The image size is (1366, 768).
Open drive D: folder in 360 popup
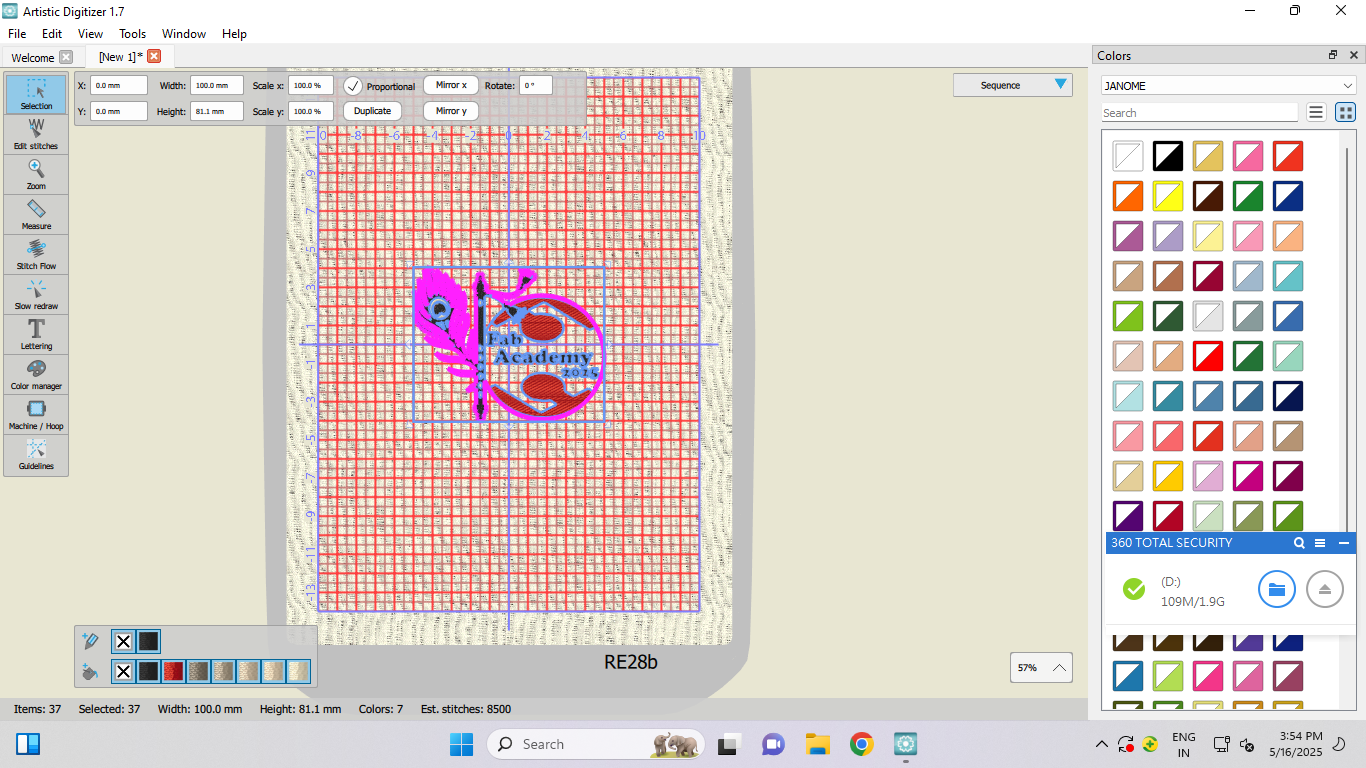point(1277,589)
